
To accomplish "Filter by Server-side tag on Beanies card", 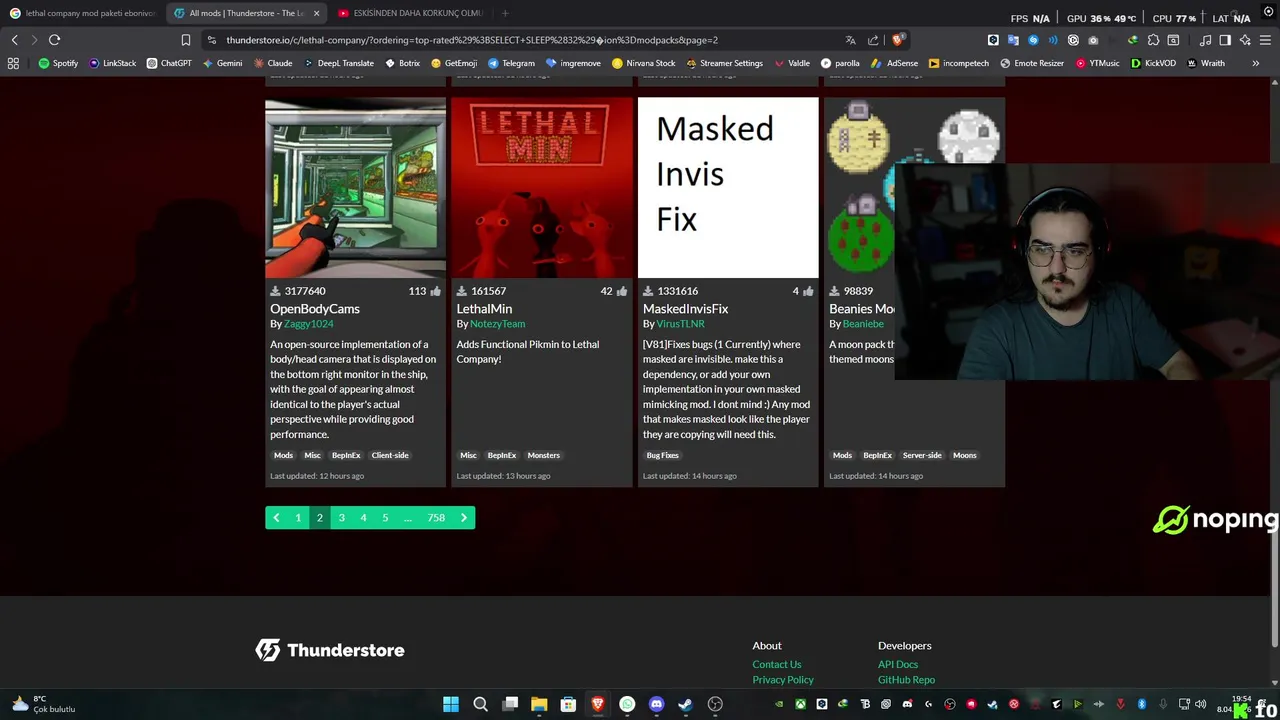I will (922, 455).
